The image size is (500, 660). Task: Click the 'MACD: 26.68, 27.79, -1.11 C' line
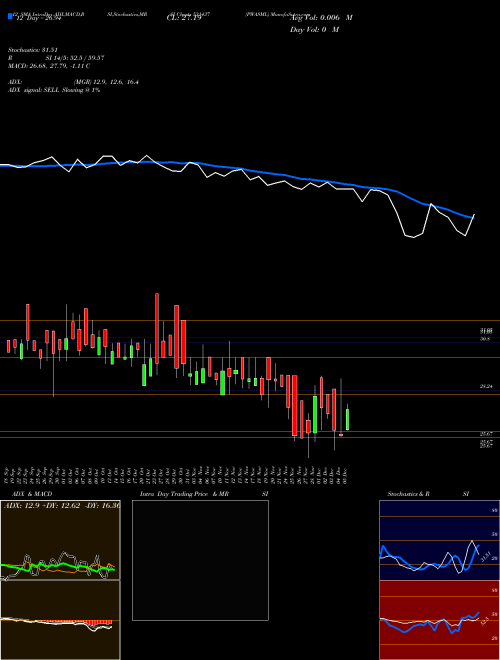[49, 66]
